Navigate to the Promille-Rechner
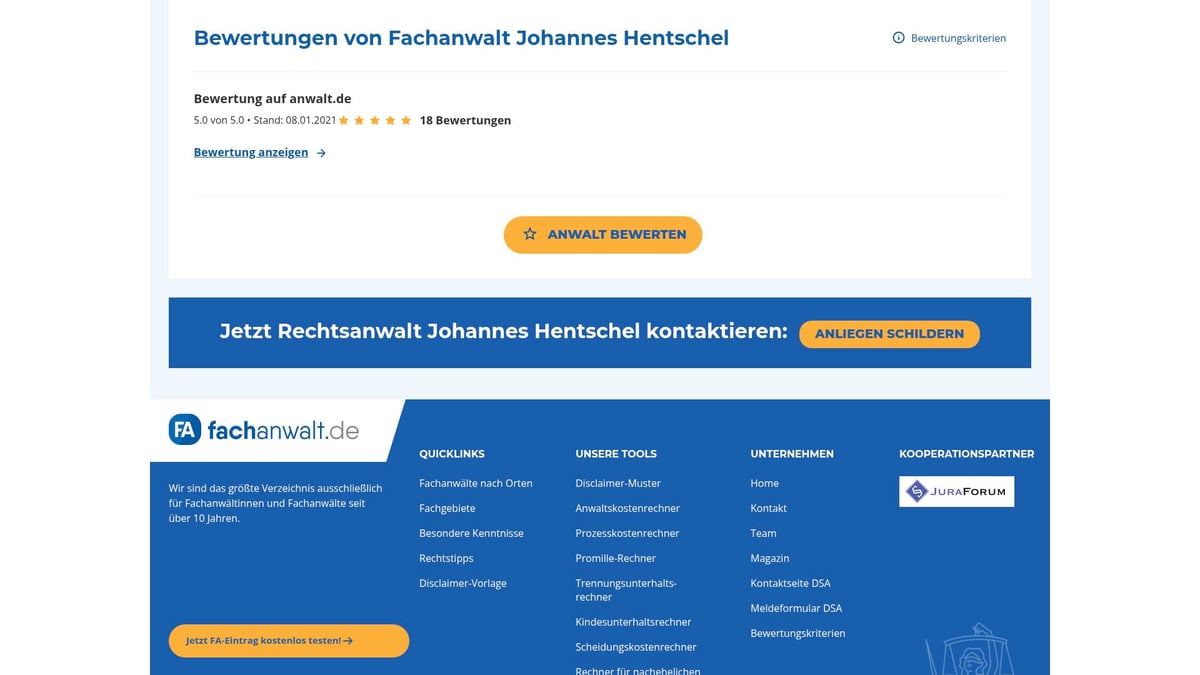The height and width of the screenshot is (675, 1200). (x=615, y=558)
